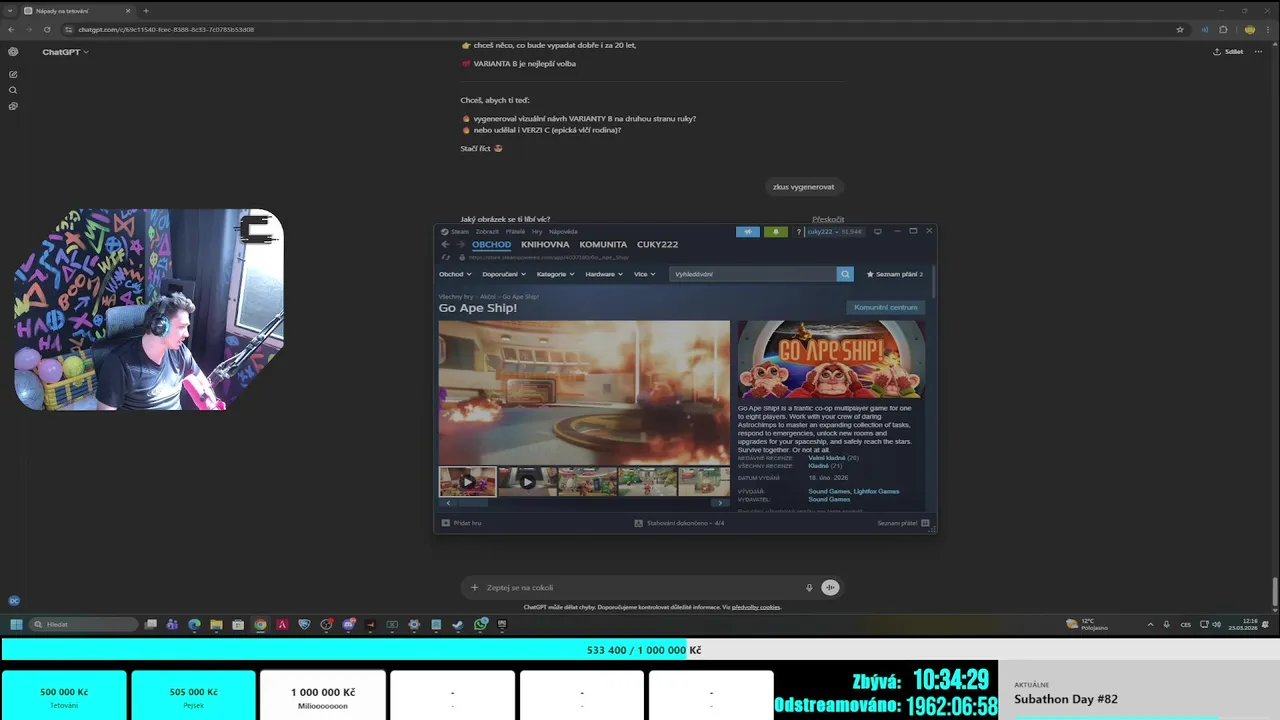Select the OBCHOD tab in Steam
The height and width of the screenshot is (720, 1280).
[491, 244]
